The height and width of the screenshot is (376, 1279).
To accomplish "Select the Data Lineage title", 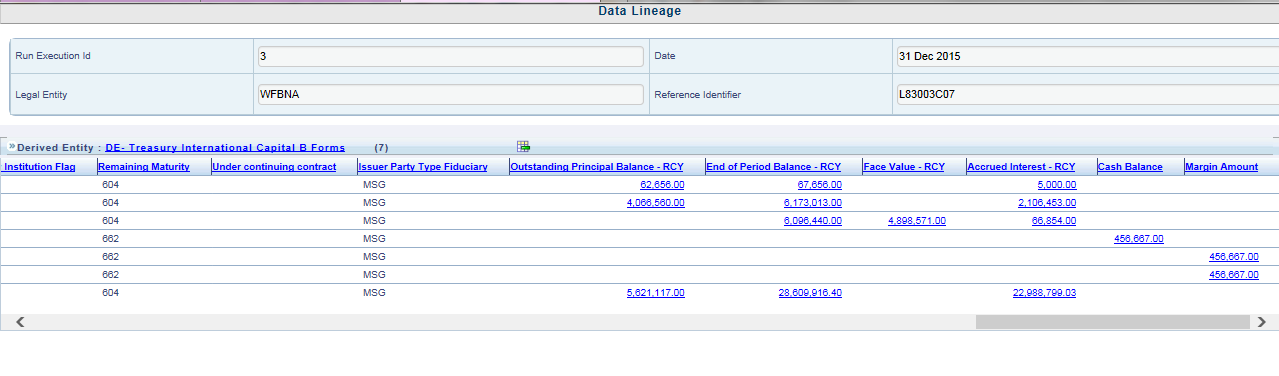I will pos(640,11).
